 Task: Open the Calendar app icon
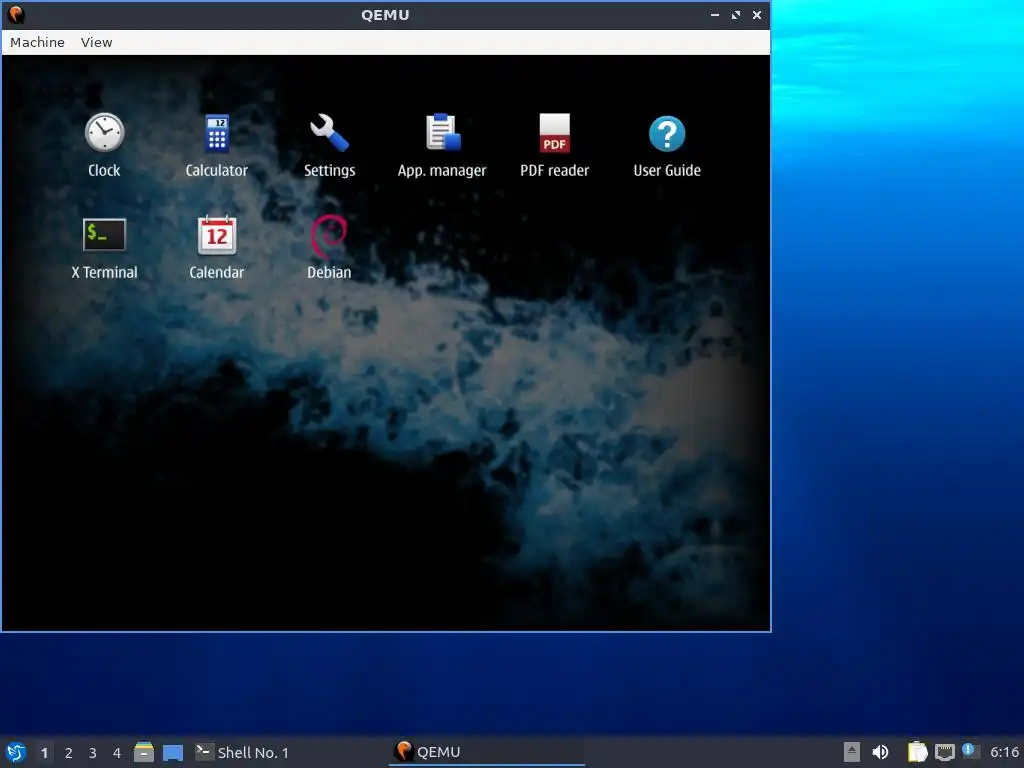217,235
